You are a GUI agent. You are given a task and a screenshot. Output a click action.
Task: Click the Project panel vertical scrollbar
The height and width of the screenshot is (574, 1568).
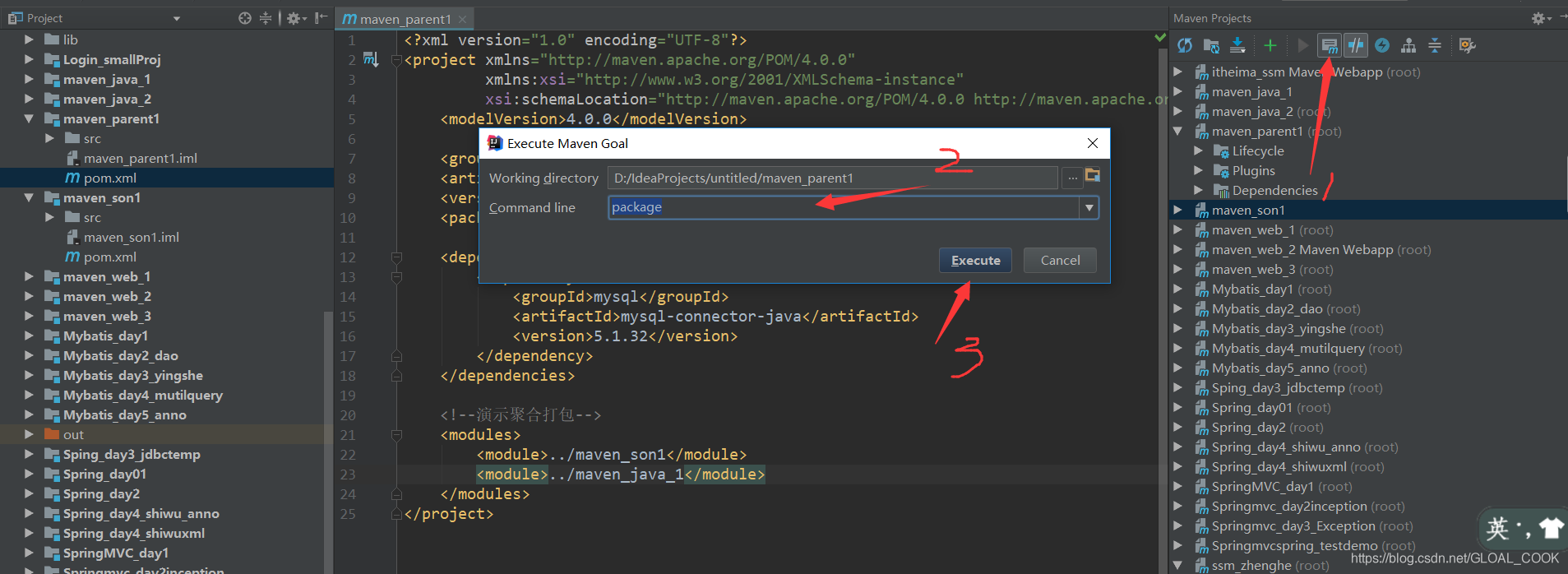(329, 442)
